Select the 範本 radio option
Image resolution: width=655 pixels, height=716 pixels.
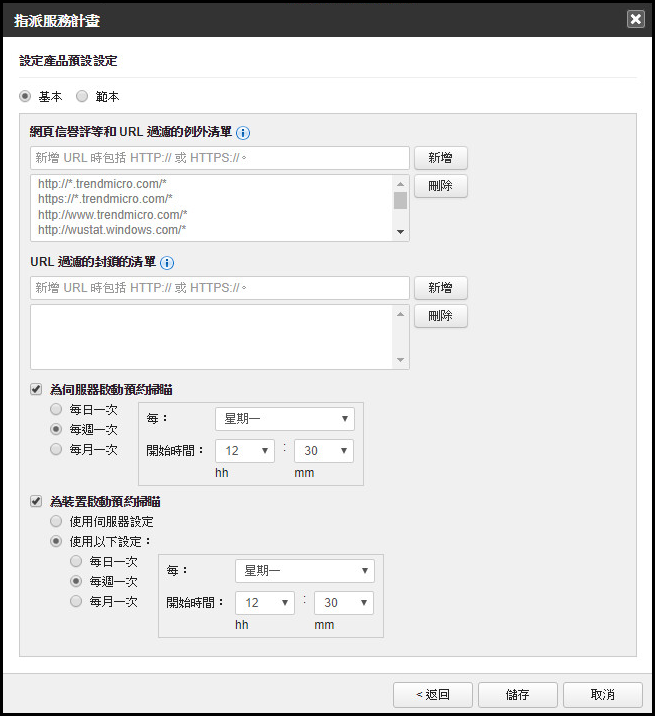pyautogui.click(x=82, y=97)
